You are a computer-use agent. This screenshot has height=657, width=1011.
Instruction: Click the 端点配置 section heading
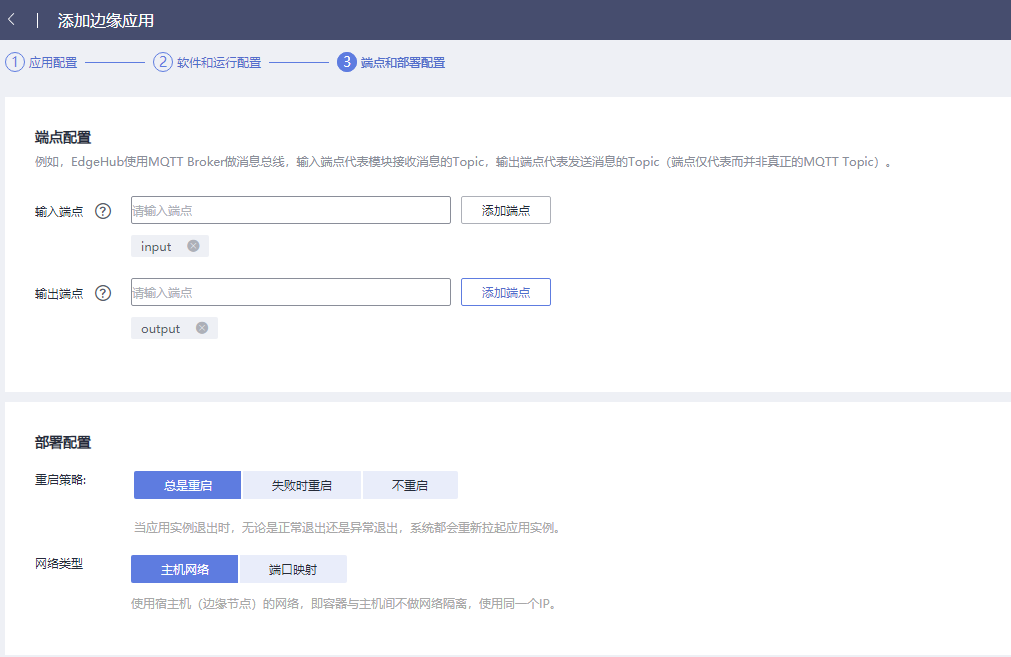pyautogui.click(x=63, y=137)
